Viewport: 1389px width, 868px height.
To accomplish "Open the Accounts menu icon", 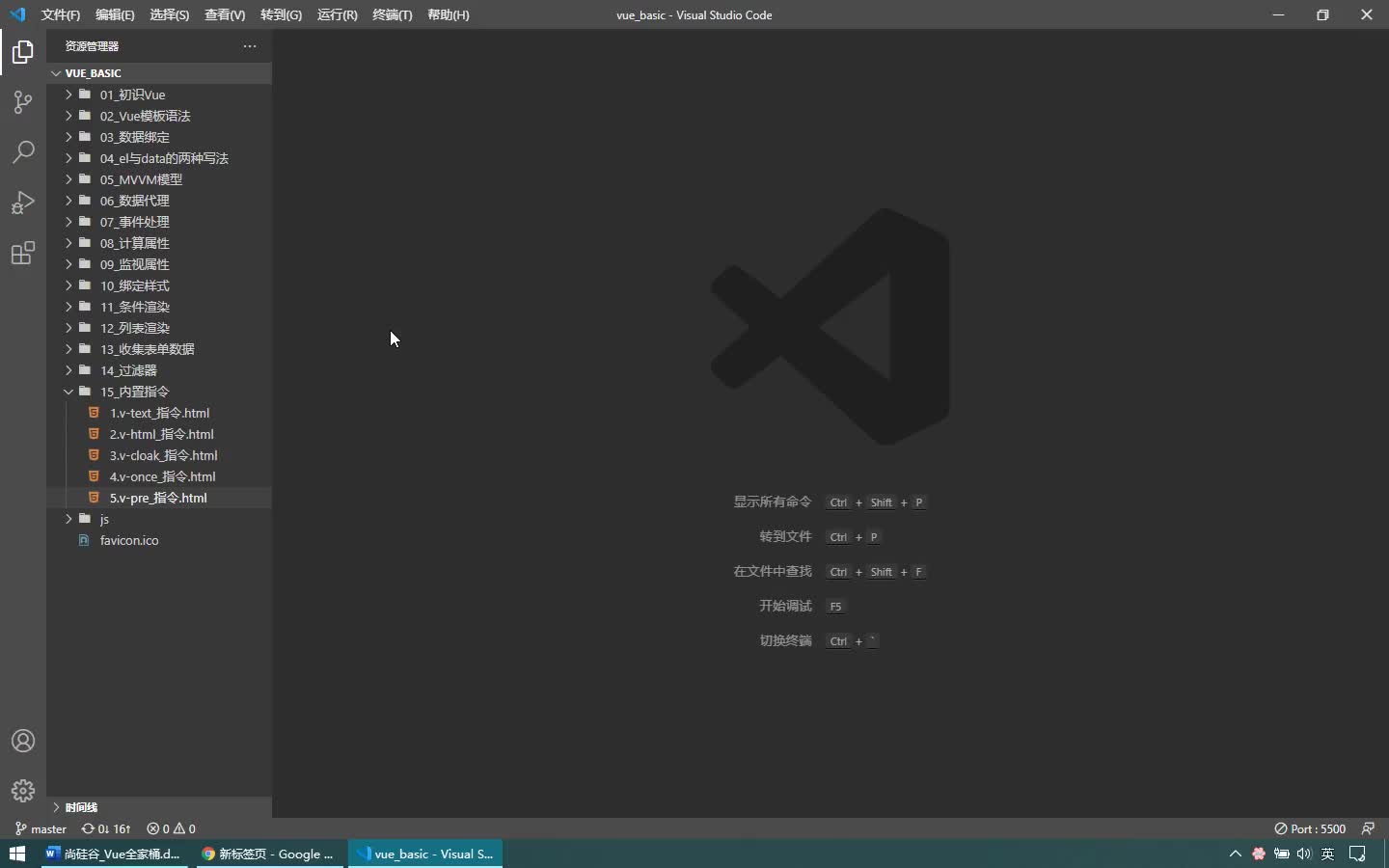I will pyautogui.click(x=23, y=741).
